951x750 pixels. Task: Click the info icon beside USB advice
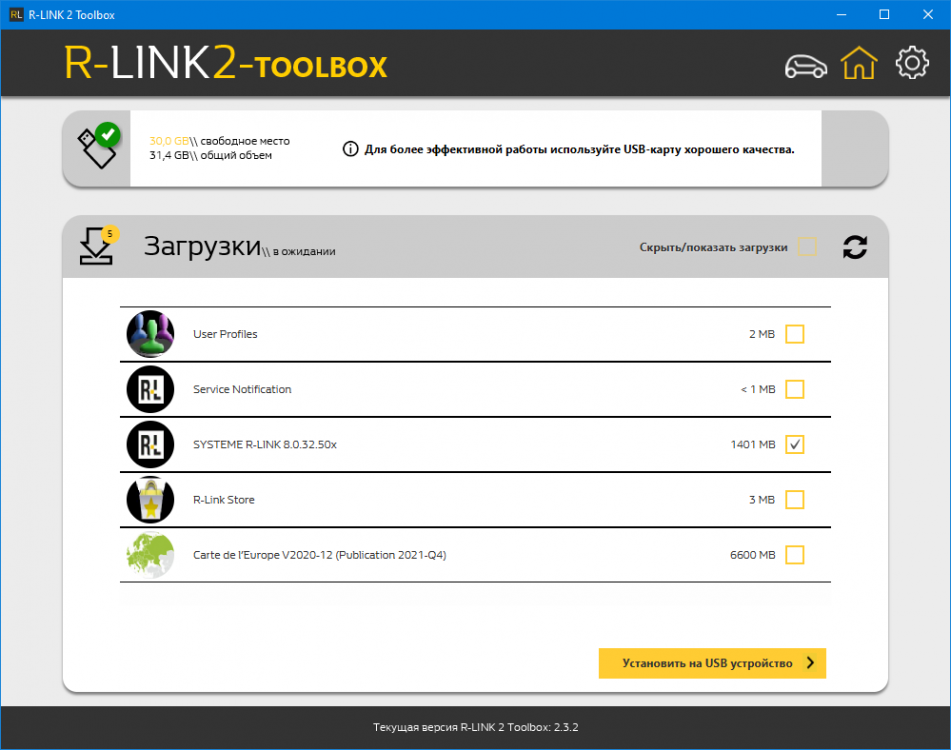click(351, 149)
